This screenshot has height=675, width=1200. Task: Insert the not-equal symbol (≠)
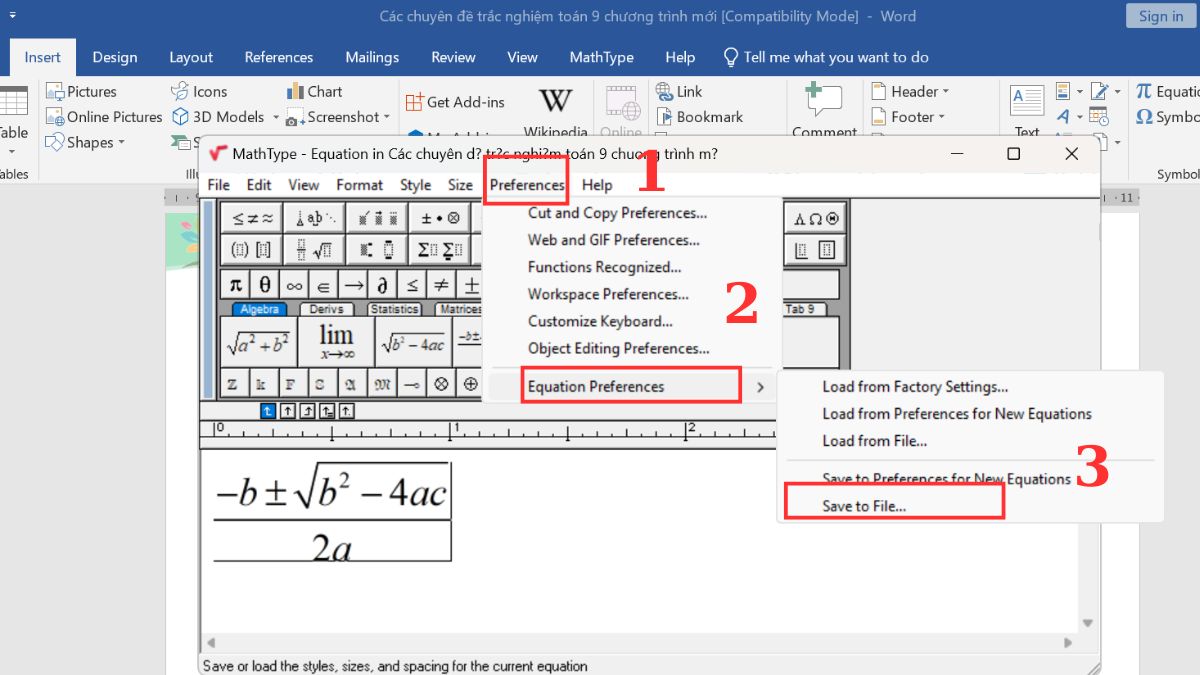[442, 284]
